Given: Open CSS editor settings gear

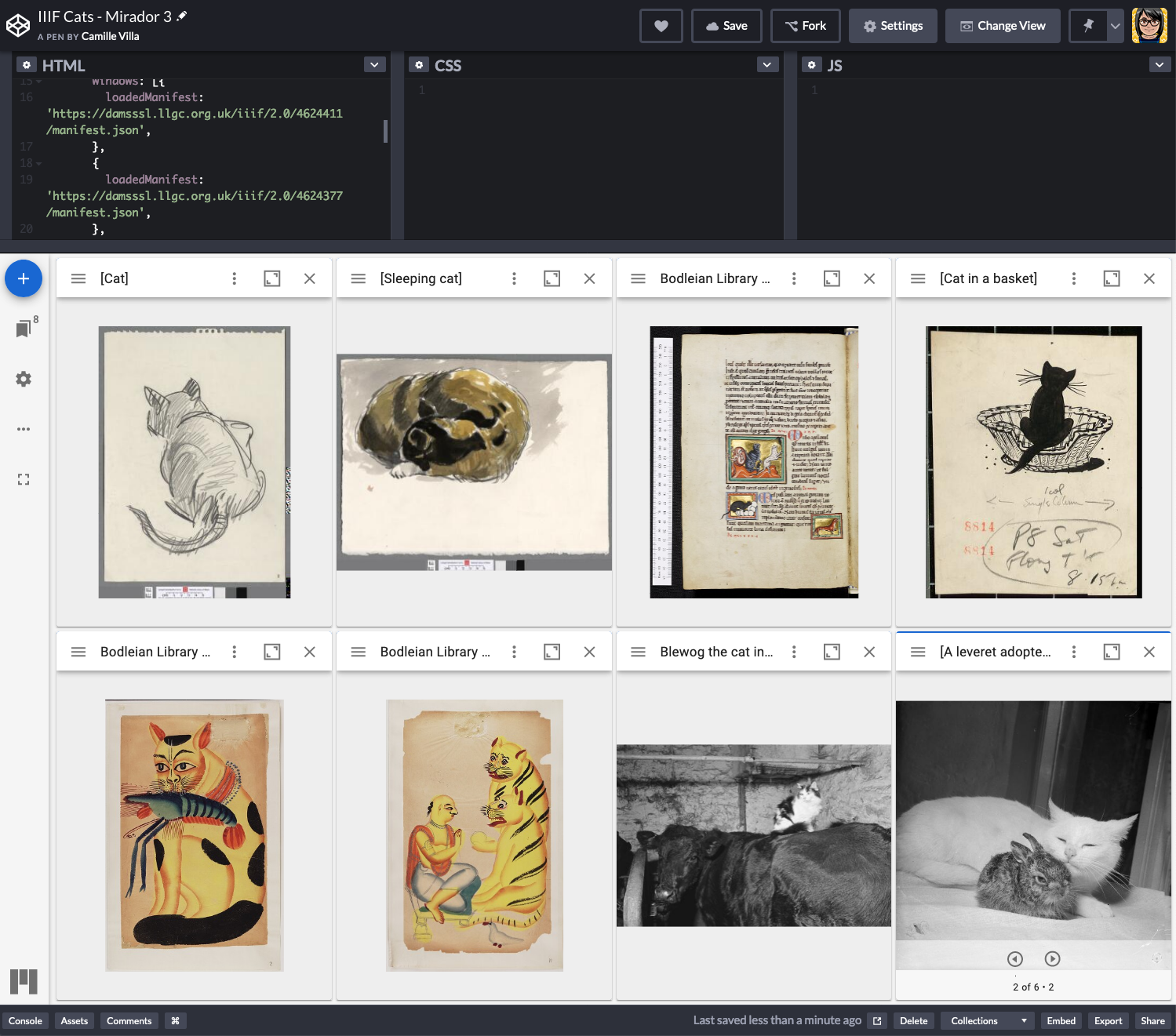Looking at the screenshot, I should coord(419,65).
